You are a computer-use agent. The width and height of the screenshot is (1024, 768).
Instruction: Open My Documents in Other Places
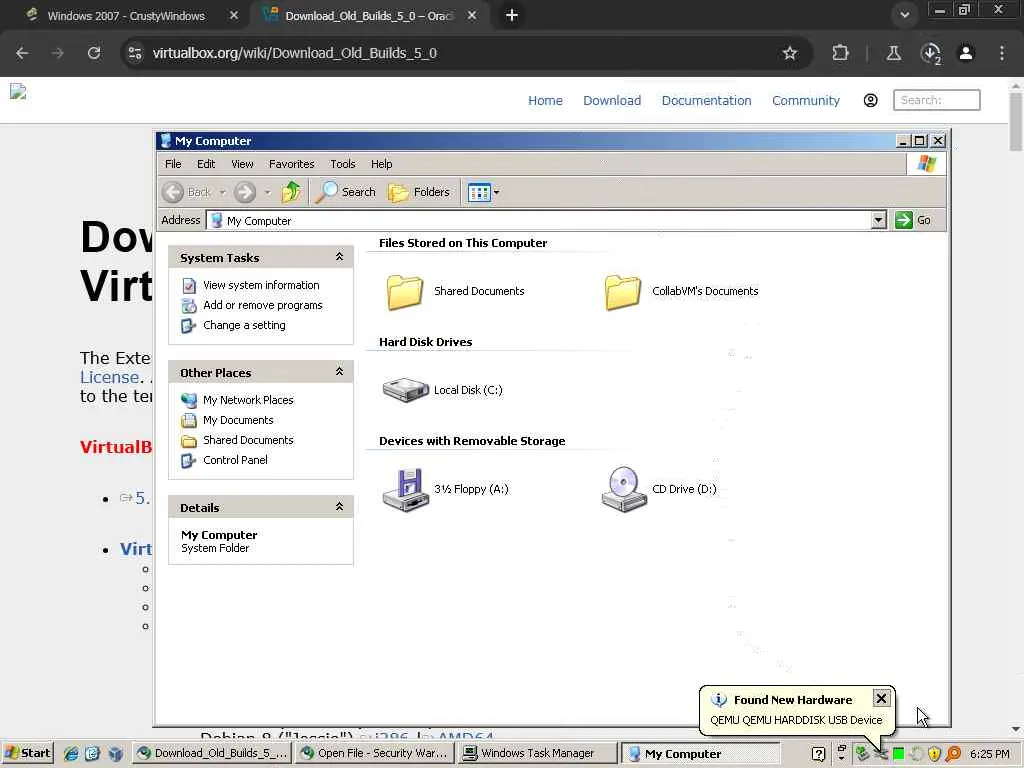pyautogui.click(x=238, y=420)
